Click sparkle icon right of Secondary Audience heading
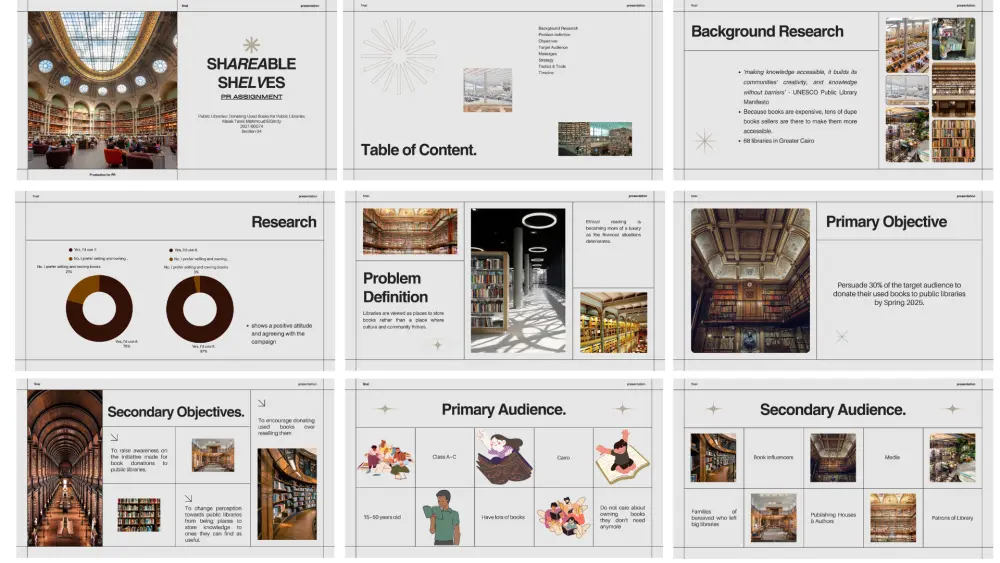1000x563 pixels. tap(952, 409)
